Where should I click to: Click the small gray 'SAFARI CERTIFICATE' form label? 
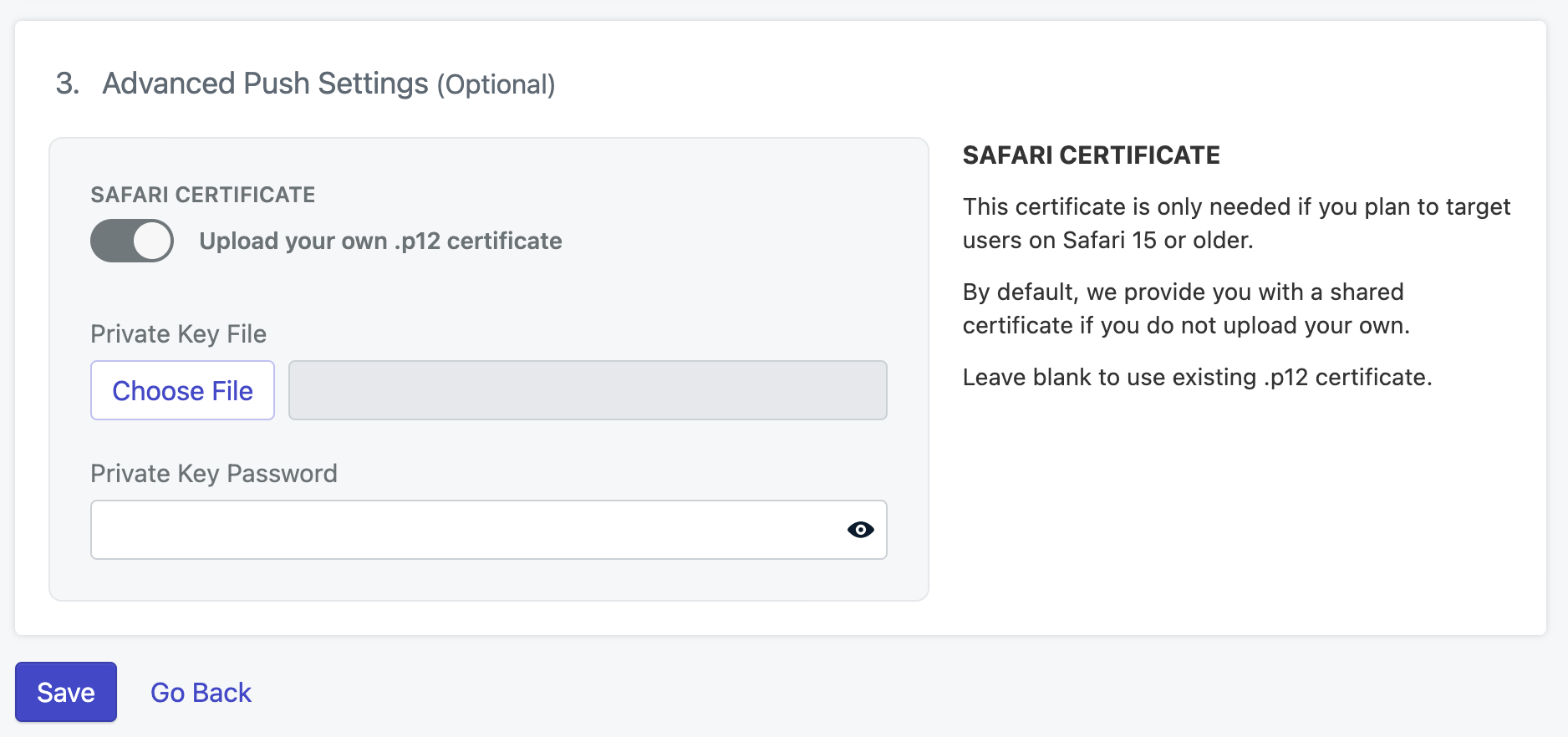(203, 195)
